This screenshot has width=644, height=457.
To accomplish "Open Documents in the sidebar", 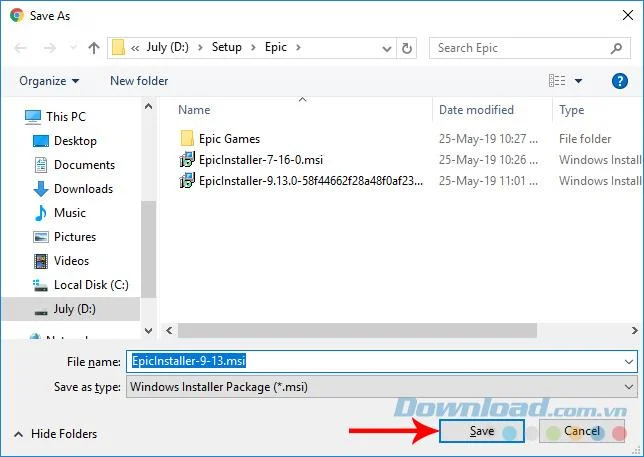I will (x=84, y=165).
